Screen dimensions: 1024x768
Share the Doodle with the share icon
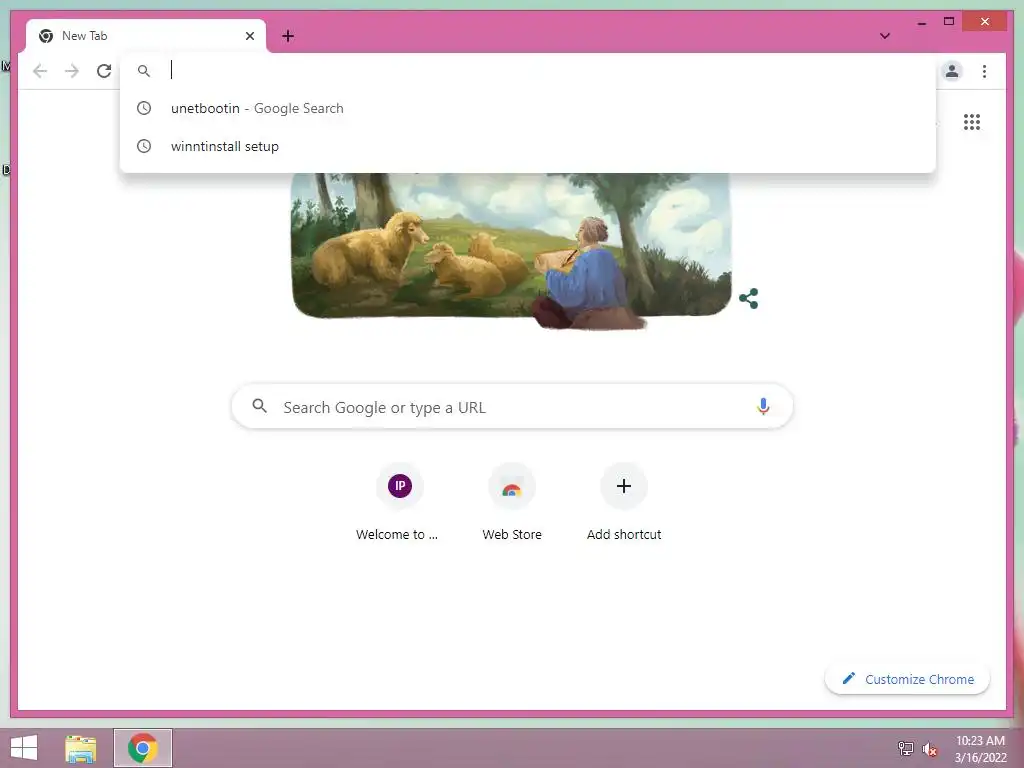click(748, 298)
